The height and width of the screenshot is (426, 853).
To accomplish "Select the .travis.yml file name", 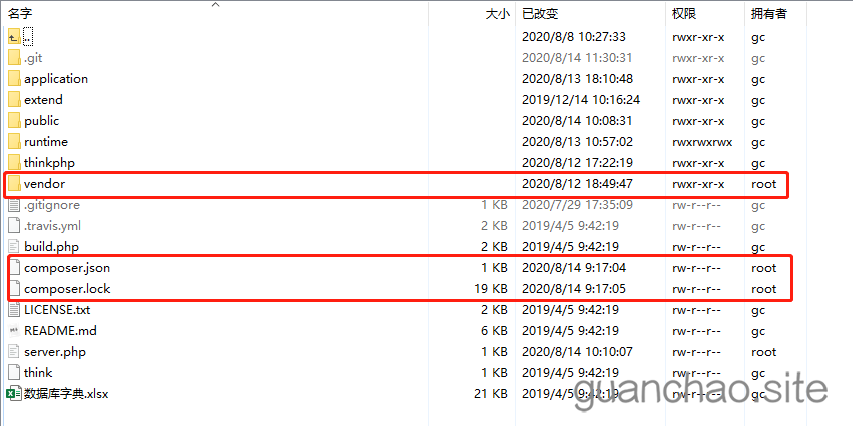I will coord(53,226).
